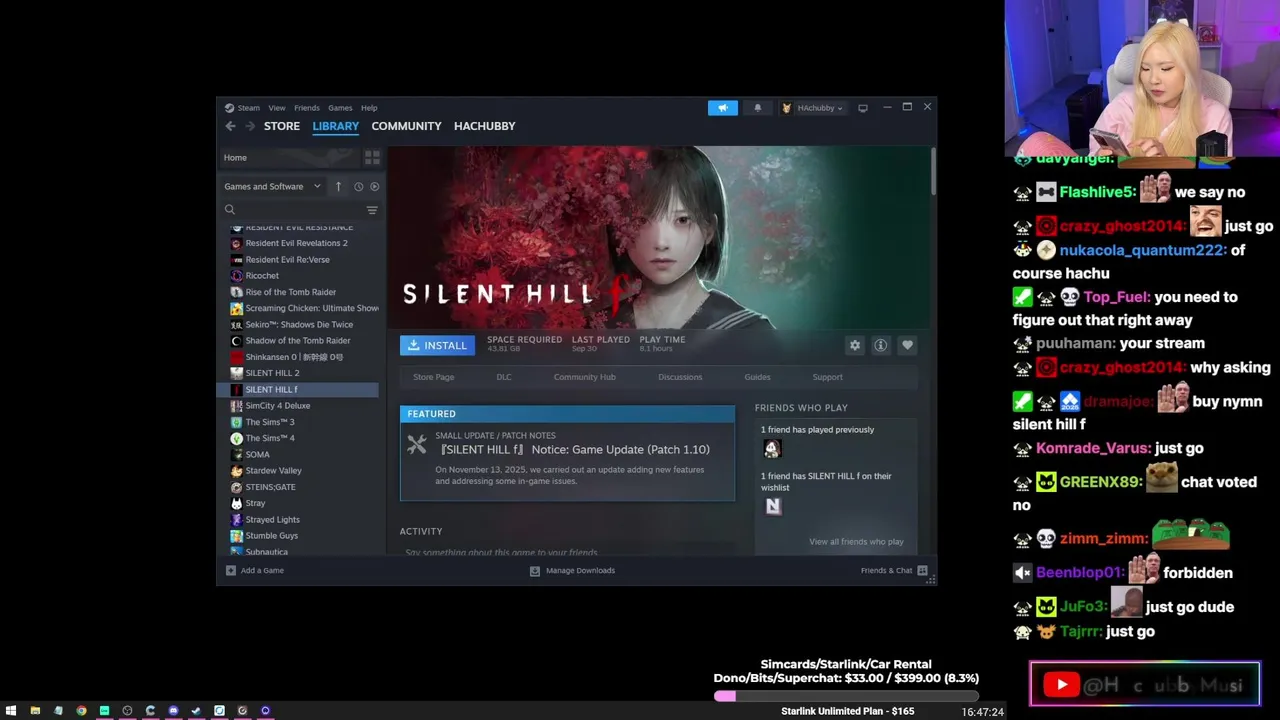Open the Help menu
1280x720 pixels.
[x=369, y=108]
